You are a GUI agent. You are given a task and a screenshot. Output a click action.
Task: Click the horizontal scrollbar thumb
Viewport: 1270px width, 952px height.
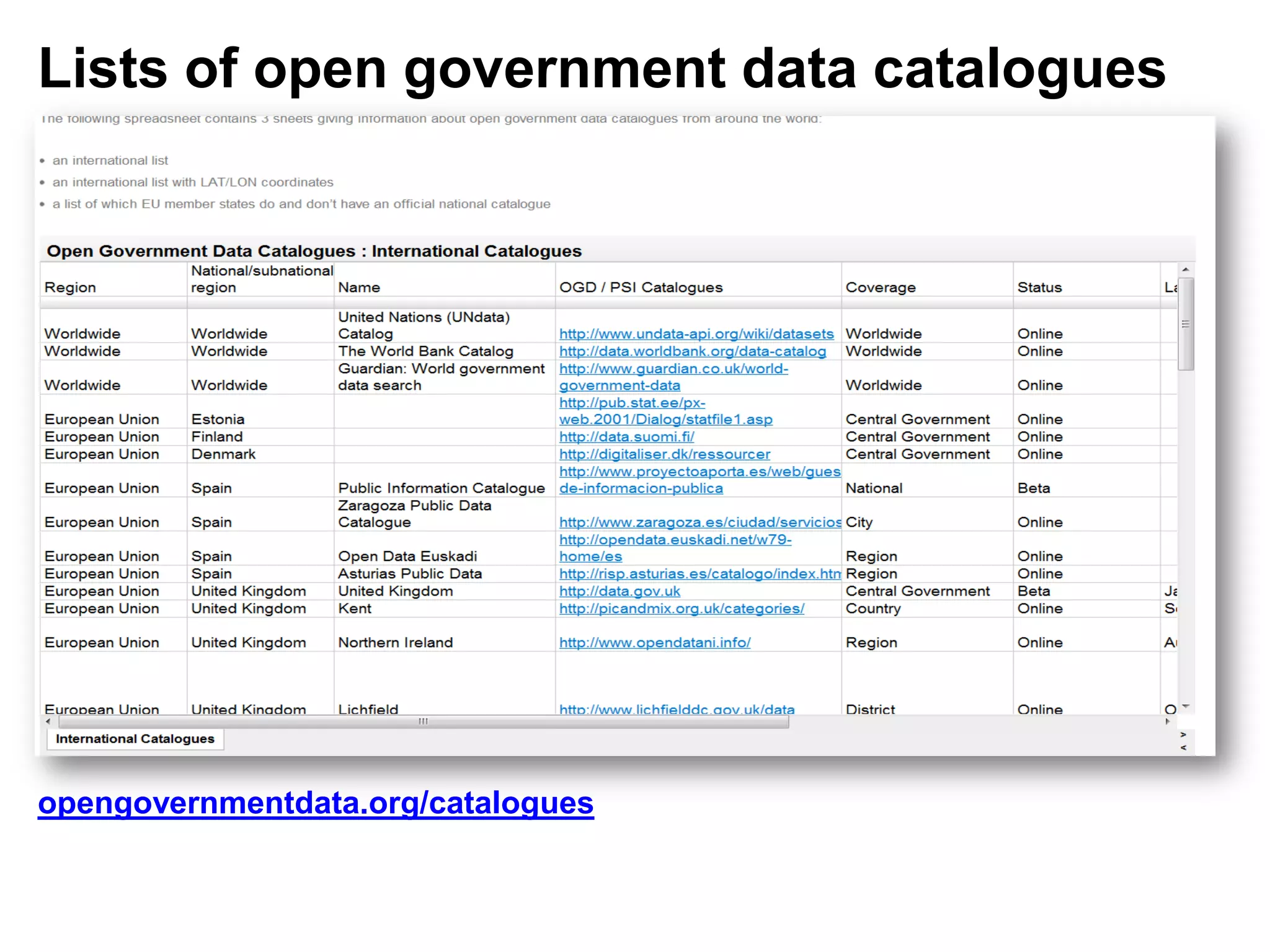tap(424, 721)
